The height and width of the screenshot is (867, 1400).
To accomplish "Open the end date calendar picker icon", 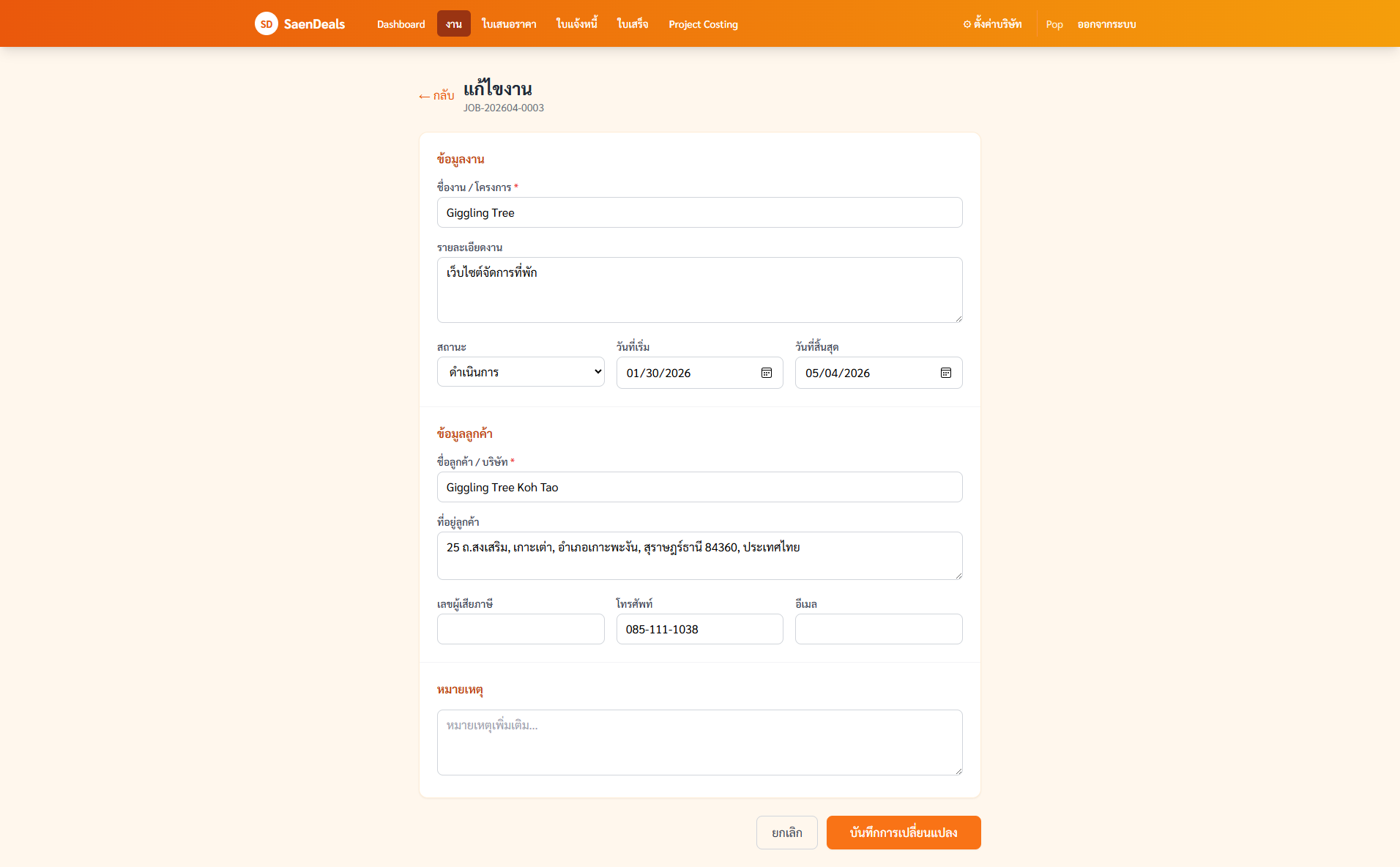I will coord(946,373).
